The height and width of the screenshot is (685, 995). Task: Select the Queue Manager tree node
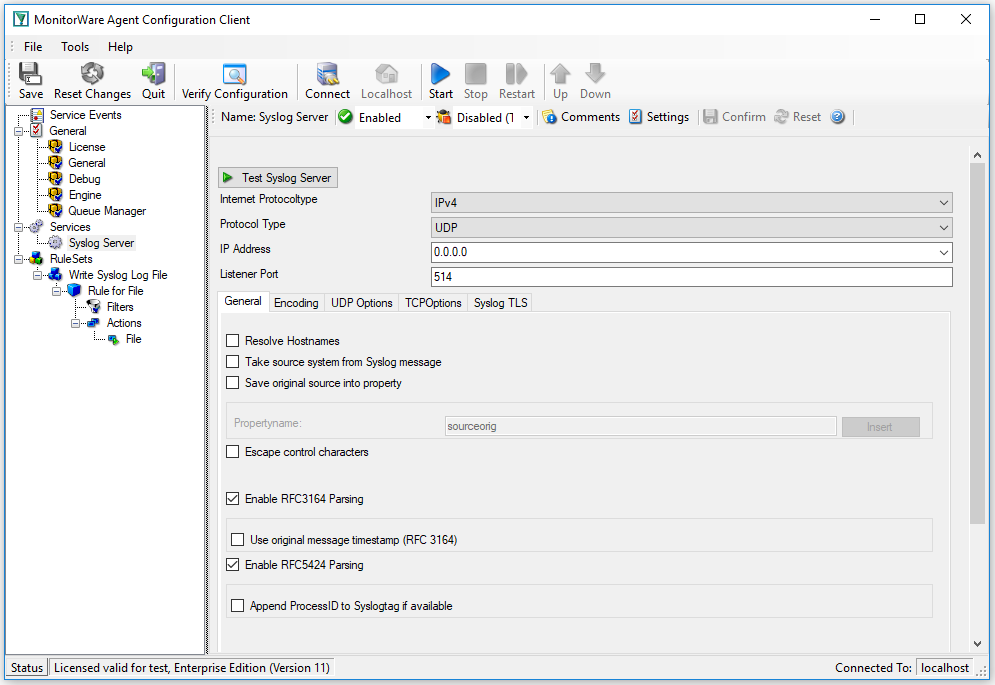[x=107, y=211]
